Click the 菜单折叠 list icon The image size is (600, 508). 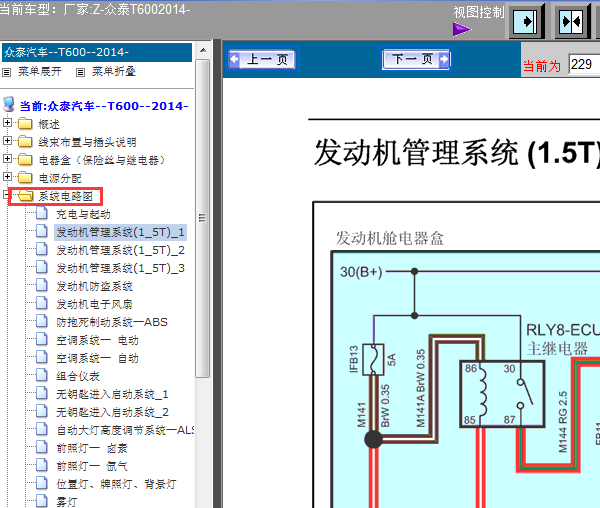tap(80, 72)
